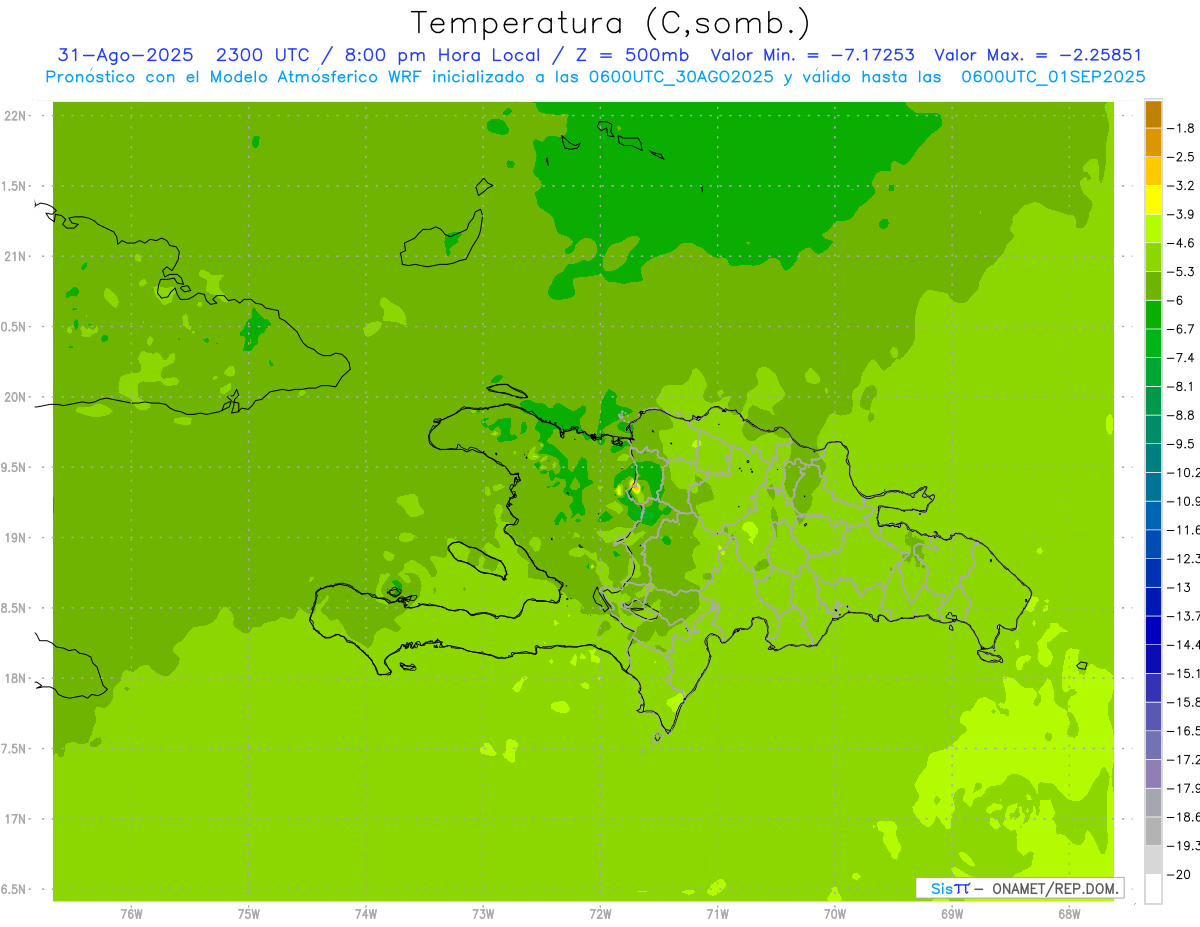1200x927 pixels.
Task: Select the yellow swatch between -3.2 and -3.9
Action: 1153,199
